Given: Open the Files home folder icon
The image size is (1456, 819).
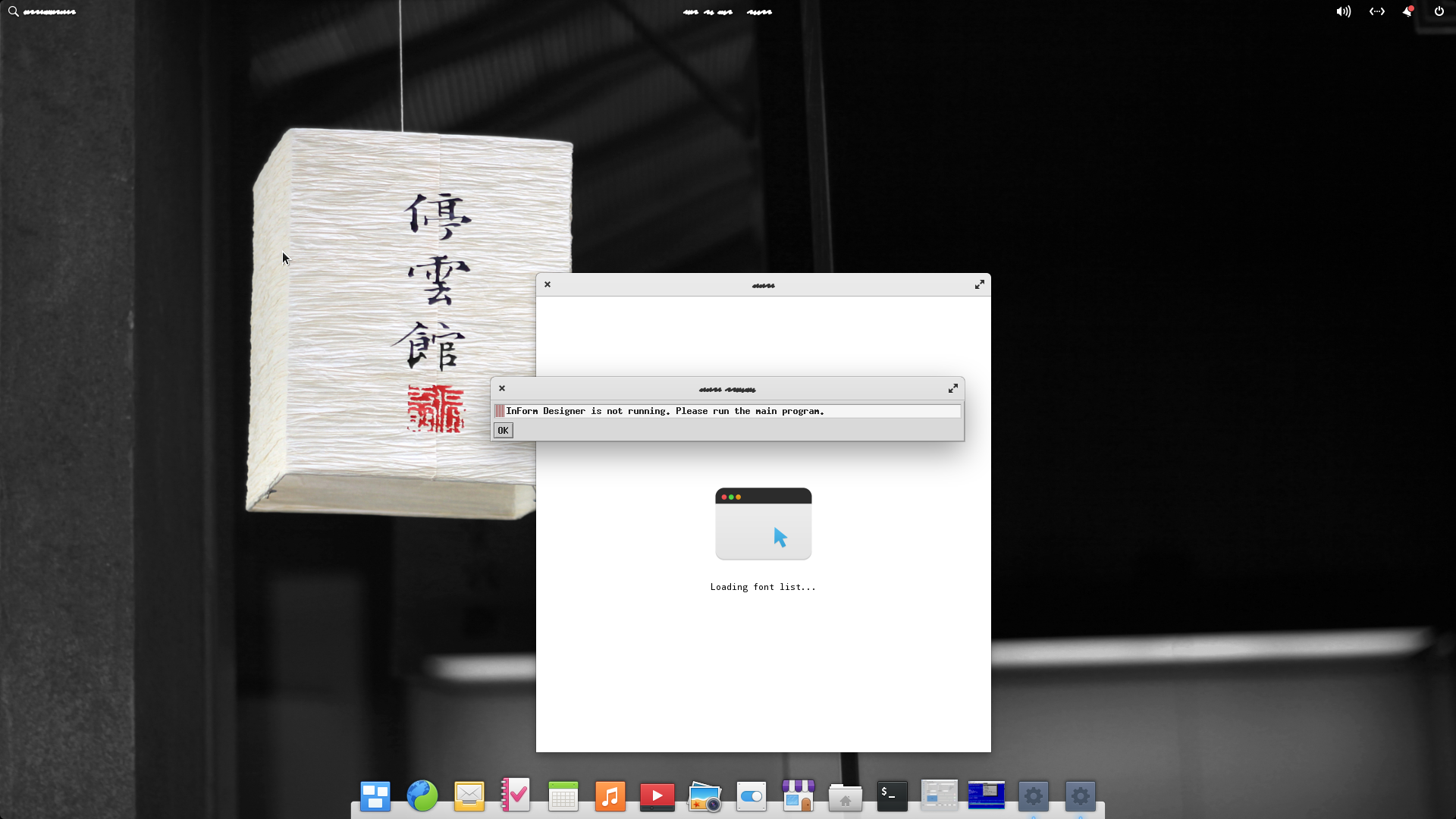Looking at the screenshot, I should (x=846, y=798).
